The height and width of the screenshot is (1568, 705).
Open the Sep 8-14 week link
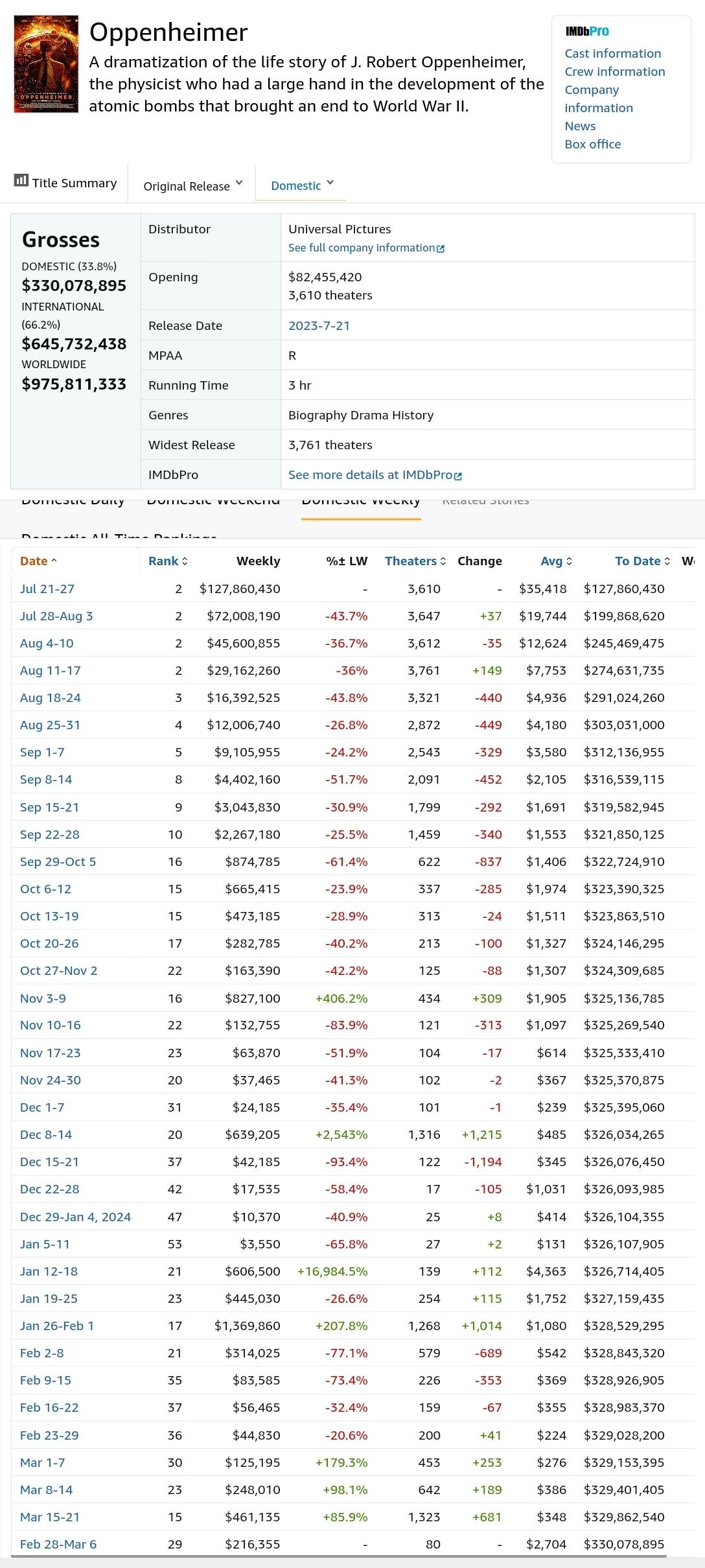pyautogui.click(x=46, y=779)
